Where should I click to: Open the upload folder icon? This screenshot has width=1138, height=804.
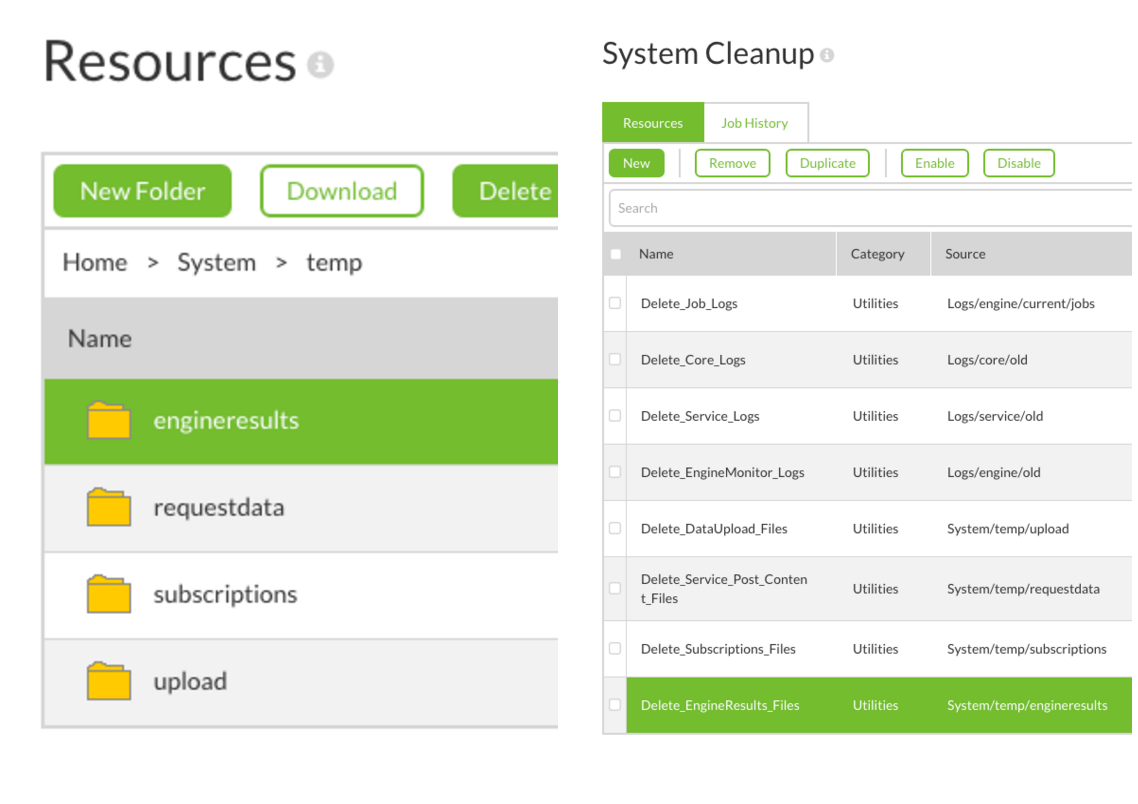(109, 682)
